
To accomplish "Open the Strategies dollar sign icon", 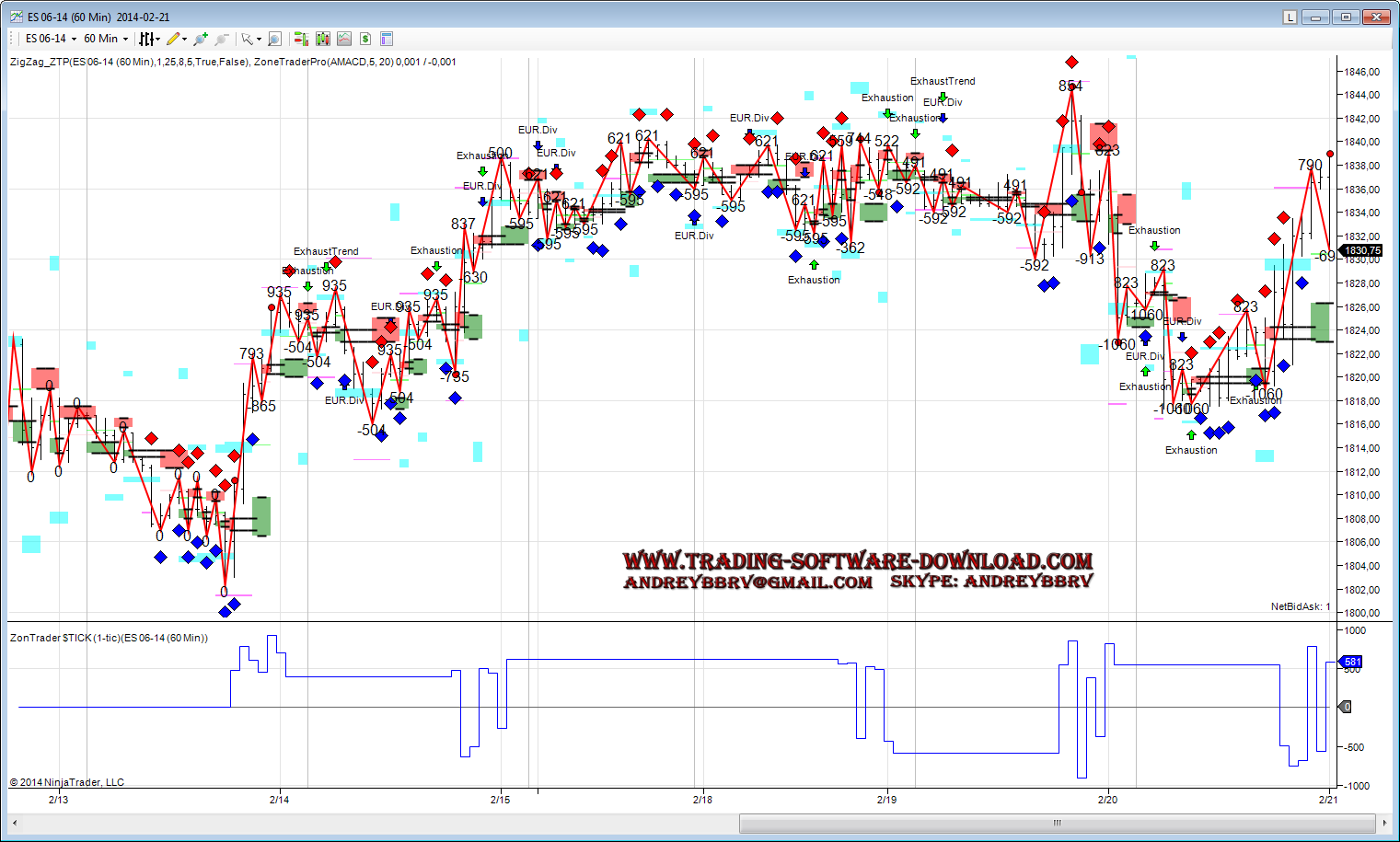I will [365, 39].
